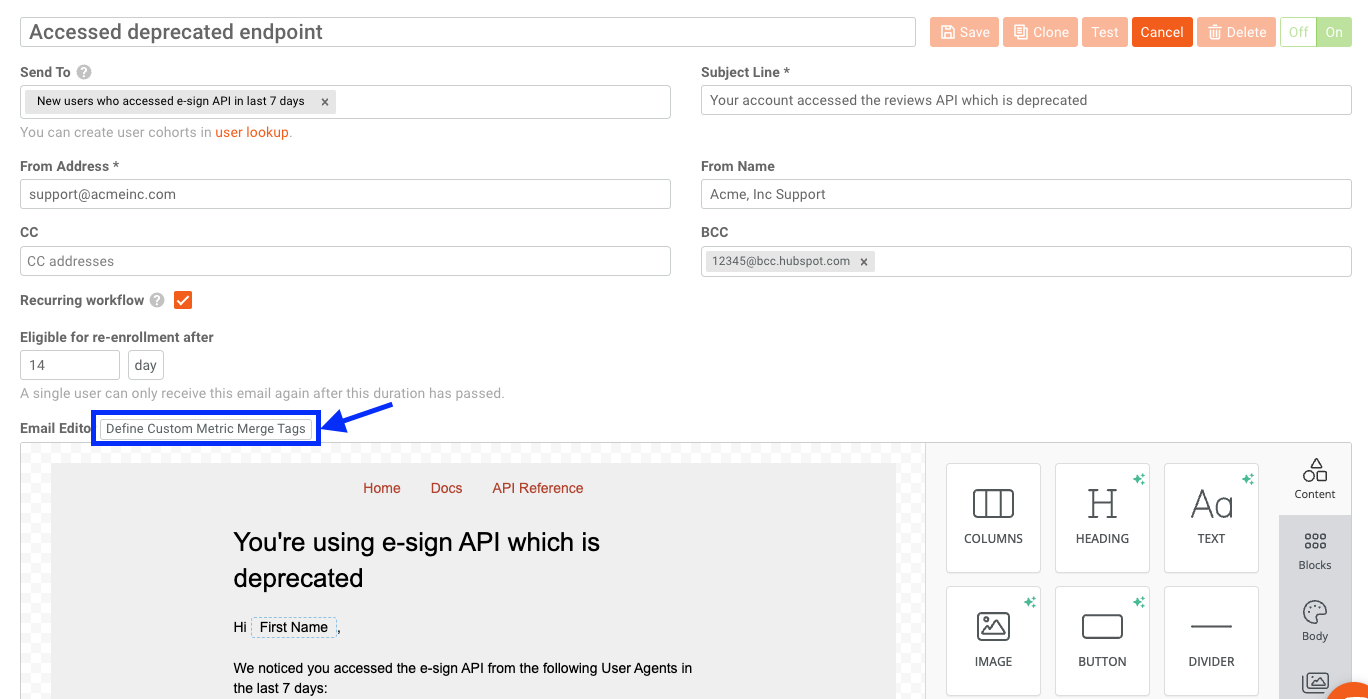The height and width of the screenshot is (699, 1368).
Task: Select the Divider content block
Action: pyautogui.click(x=1211, y=641)
